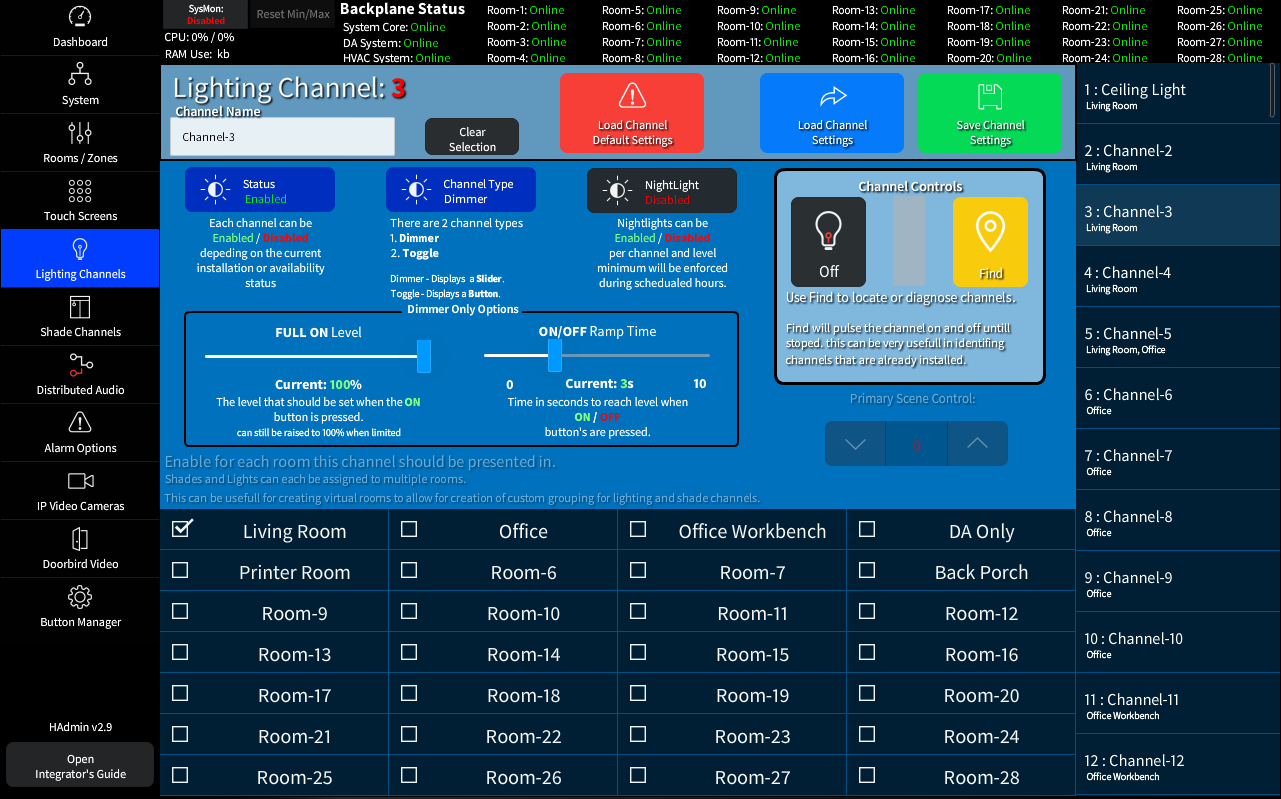Viewport: 1281px width, 799px height.
Task: Click Open Integrator's Guide button
Action: pyautogui.click(x=80, y=766)
